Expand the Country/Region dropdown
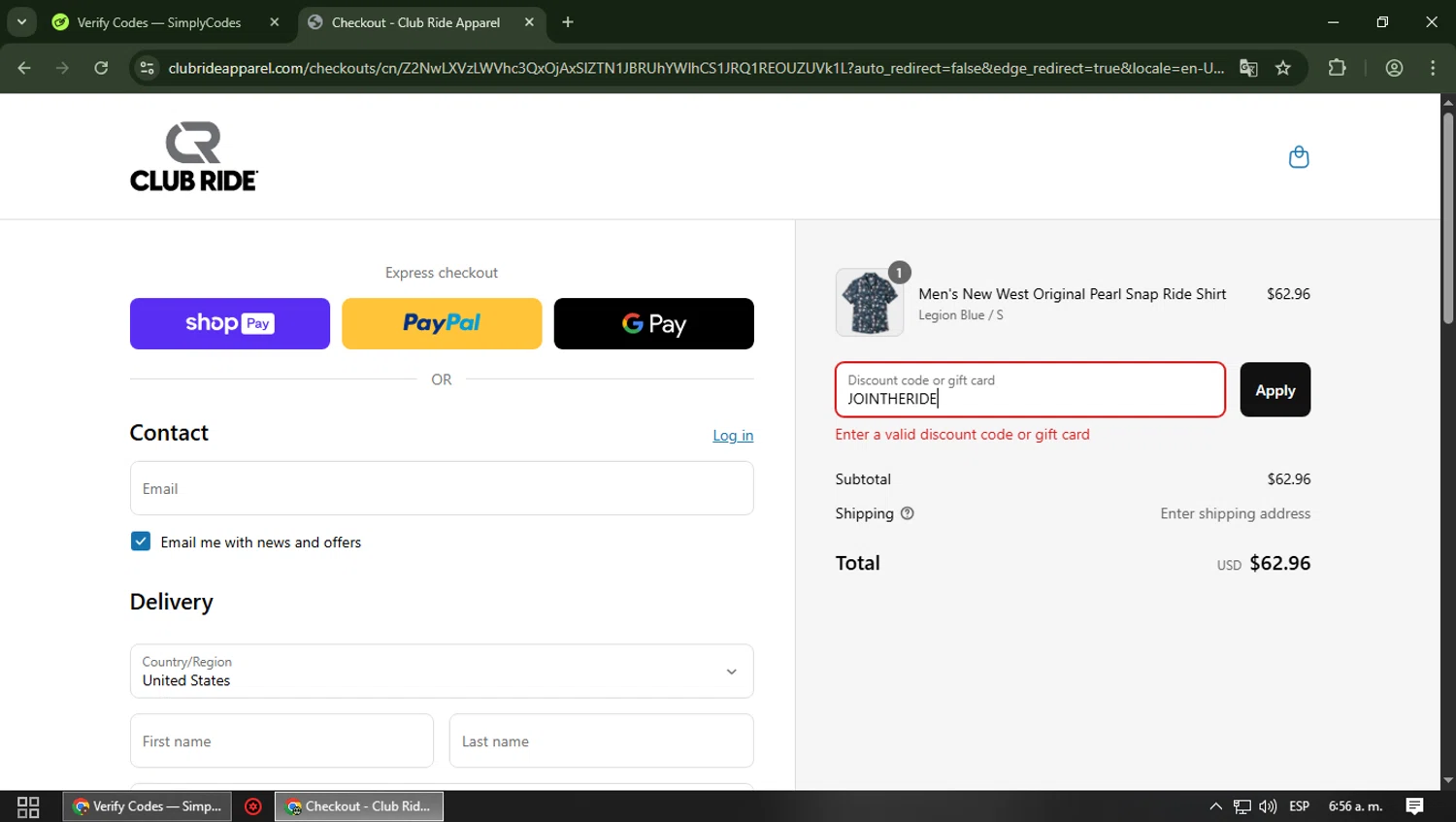The width and height of the screenshot is (1456, 822). (x=442, y=672)
